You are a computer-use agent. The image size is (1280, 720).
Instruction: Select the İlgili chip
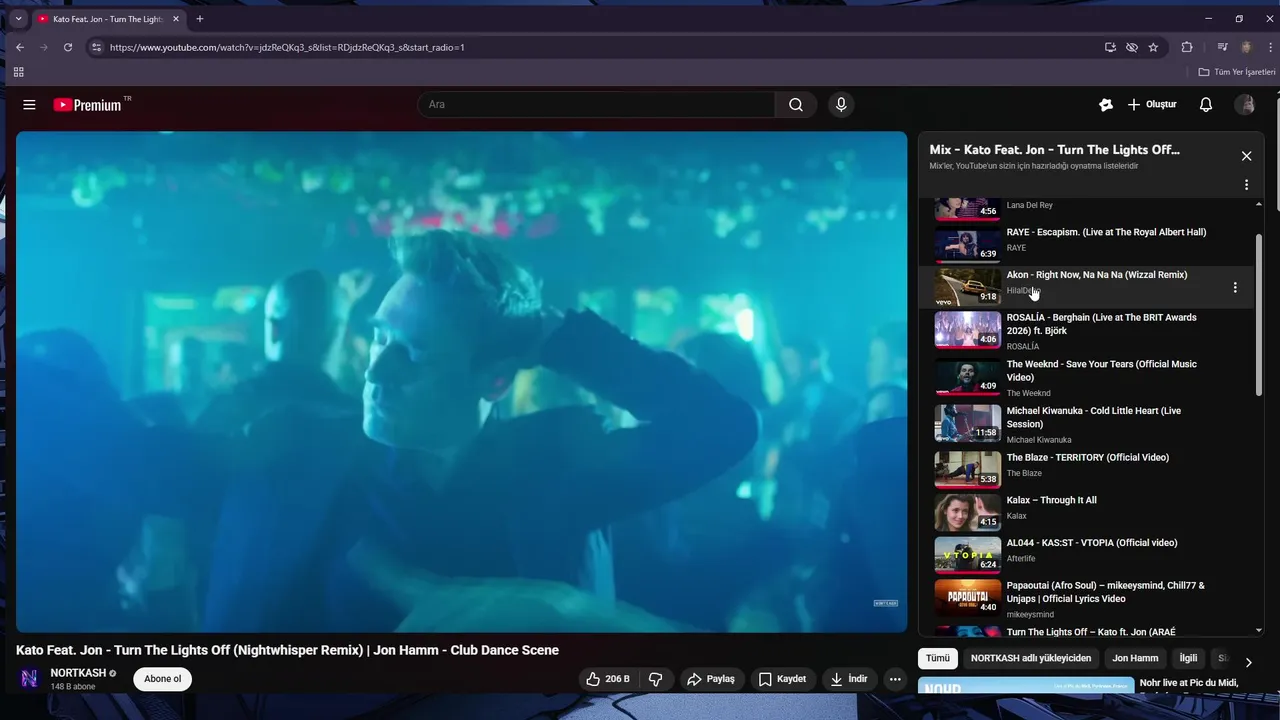1188,658
